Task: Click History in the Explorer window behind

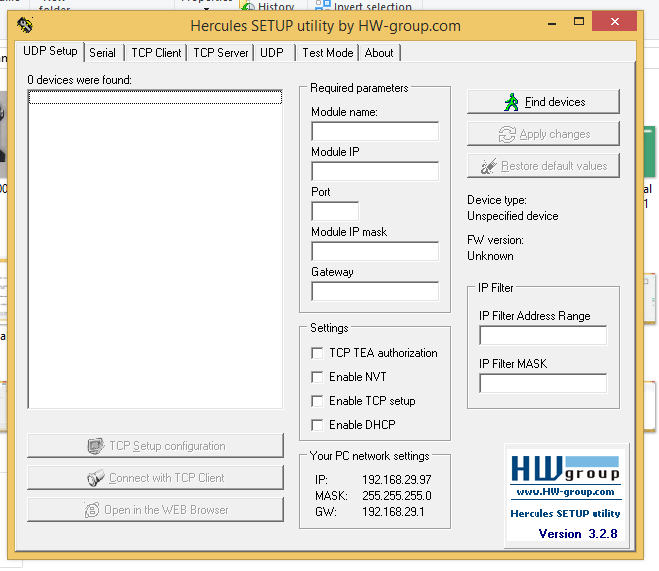Action: pos(268,6)
